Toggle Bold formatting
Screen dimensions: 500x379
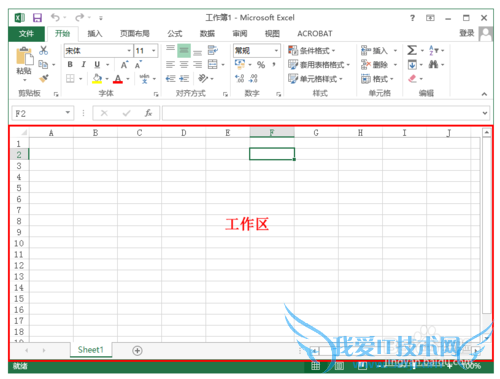click(70, 64)
